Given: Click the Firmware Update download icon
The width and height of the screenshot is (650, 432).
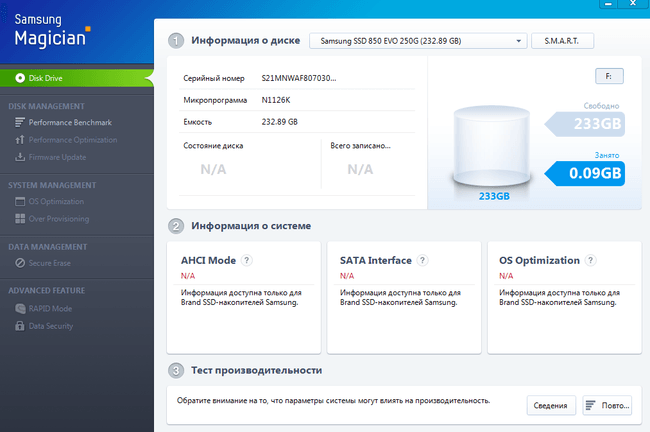Looking at the screenshot, I should pos(20,157).
